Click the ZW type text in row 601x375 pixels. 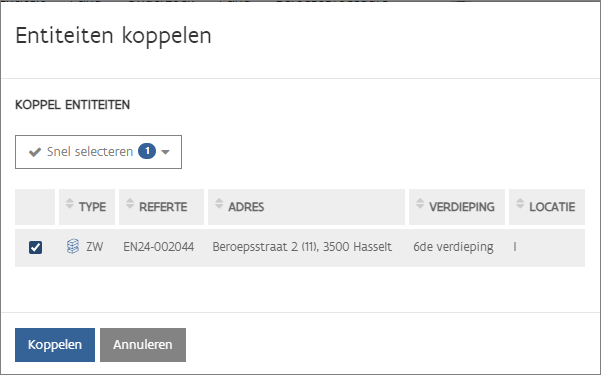(94, 247)
